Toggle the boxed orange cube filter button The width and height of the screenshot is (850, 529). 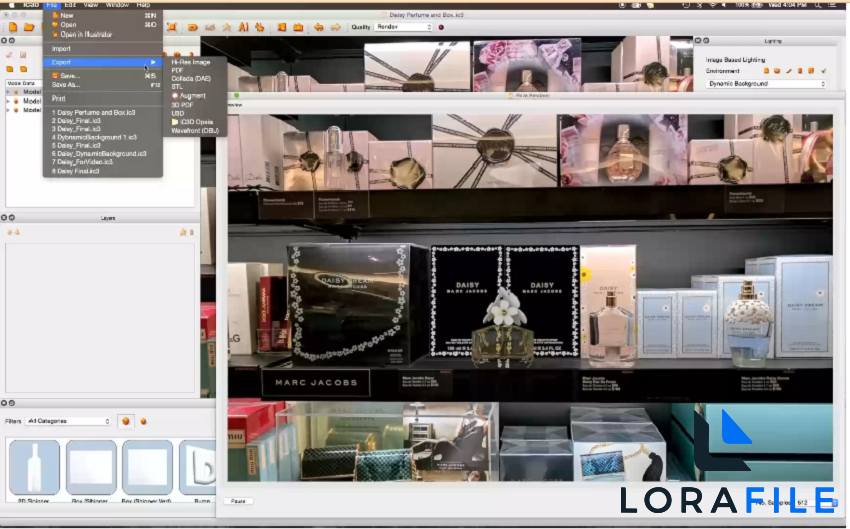(126, 421)
